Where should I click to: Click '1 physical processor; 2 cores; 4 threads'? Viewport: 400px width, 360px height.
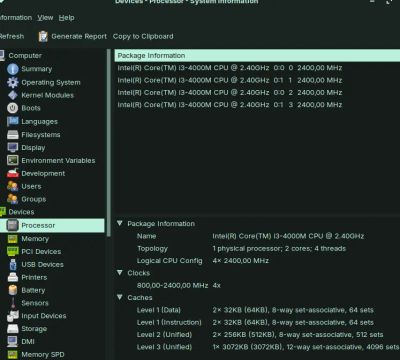click(279, 248)
